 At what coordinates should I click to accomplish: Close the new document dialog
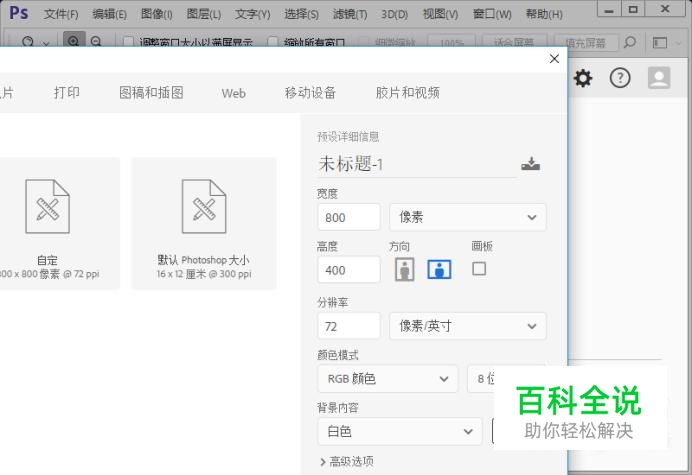pos(554,59)
